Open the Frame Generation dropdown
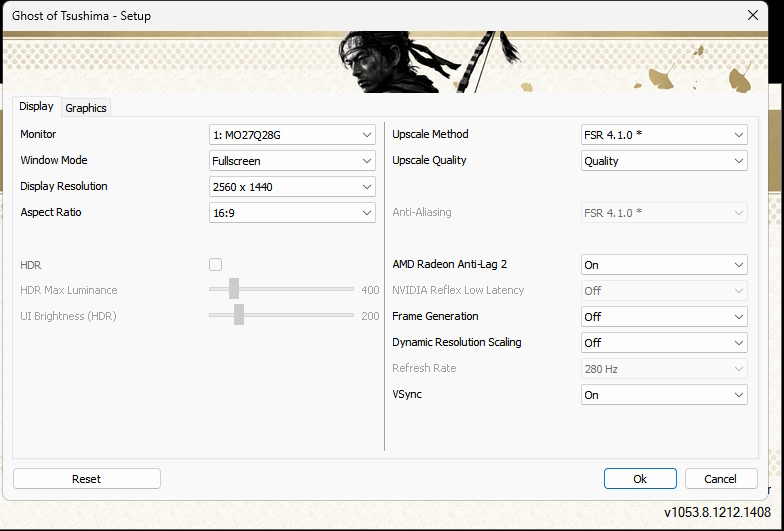Viewport: 784px width, 531px height. [x=664, y=317]
